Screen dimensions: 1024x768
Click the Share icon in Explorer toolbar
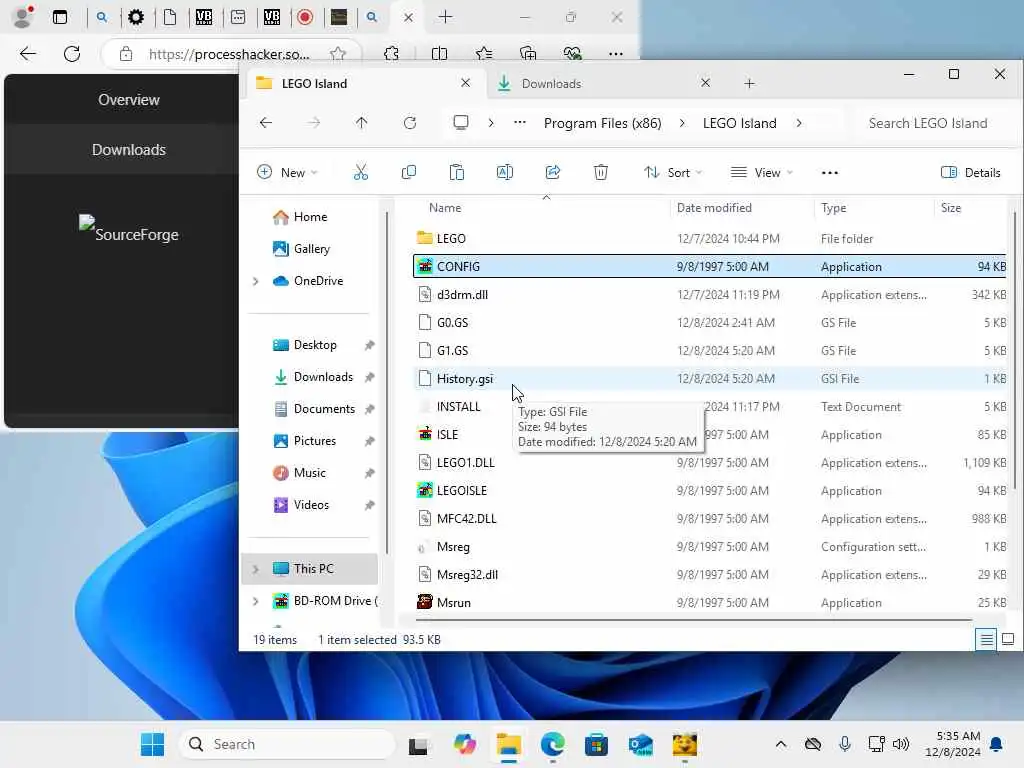tap(552, 172)
